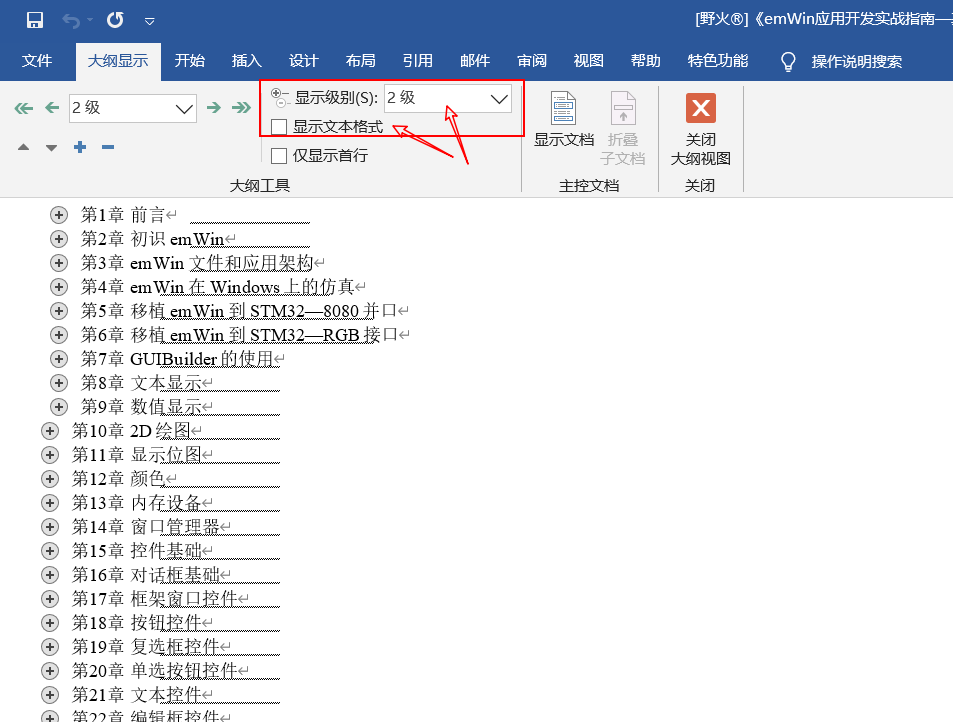Close outline view with red X

(700, 108)
